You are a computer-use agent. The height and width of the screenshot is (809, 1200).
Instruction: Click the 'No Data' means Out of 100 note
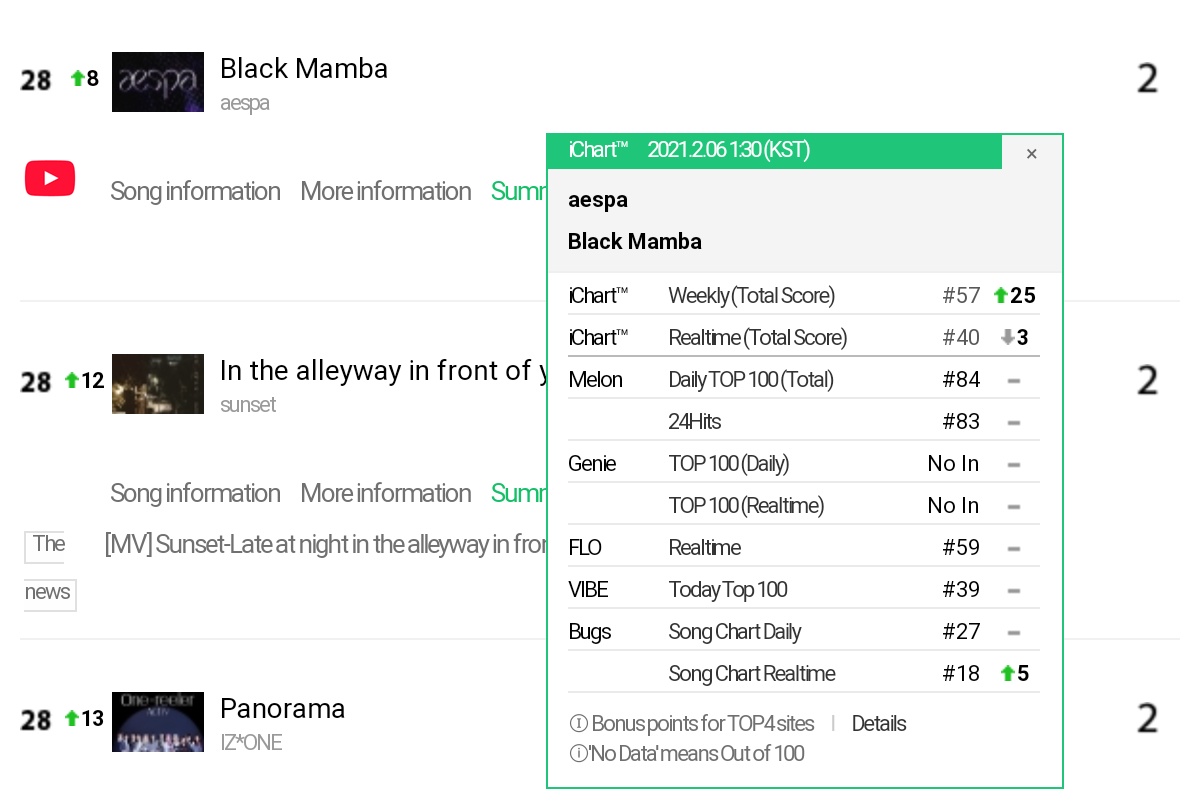pos(687,754)
